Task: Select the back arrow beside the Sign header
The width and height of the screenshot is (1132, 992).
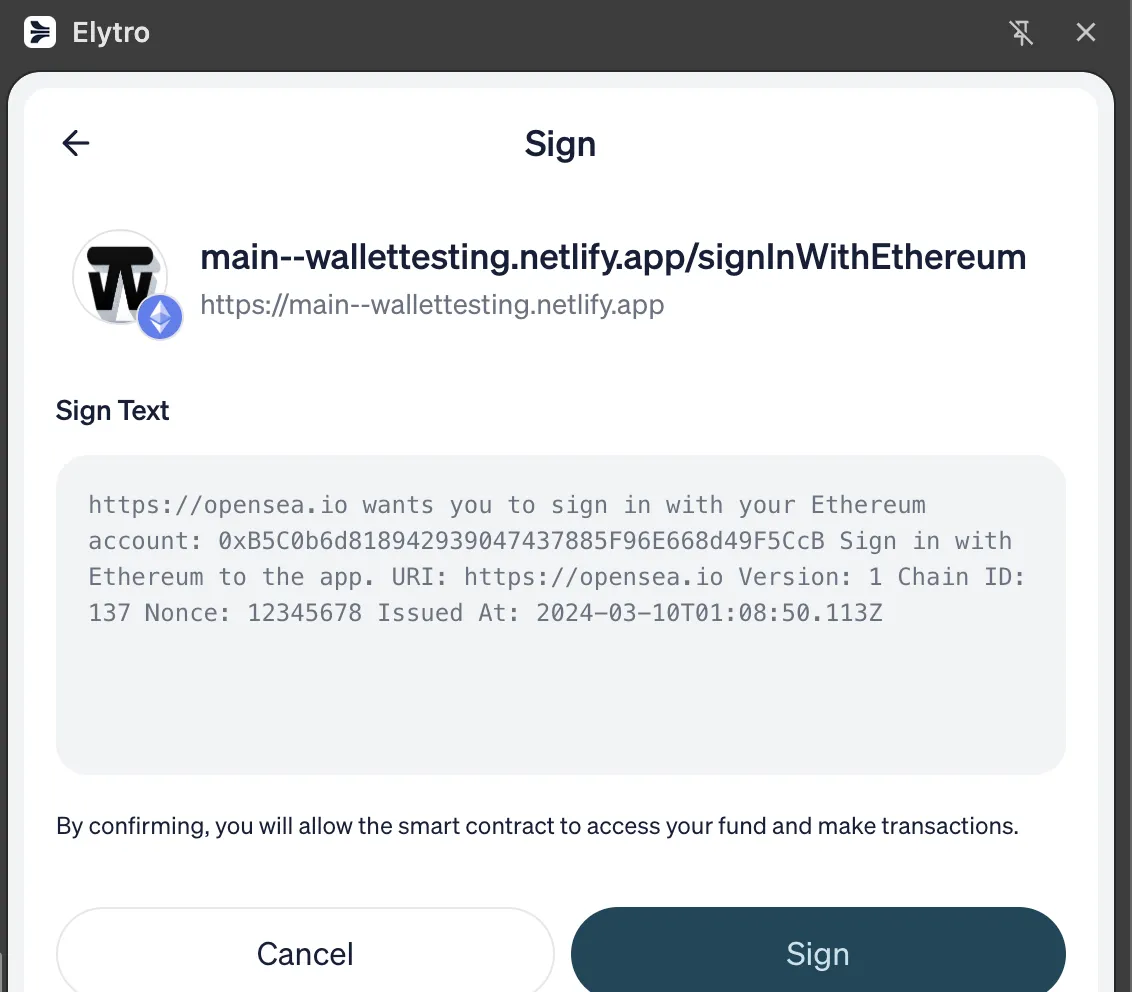Action: pos(75,143)
